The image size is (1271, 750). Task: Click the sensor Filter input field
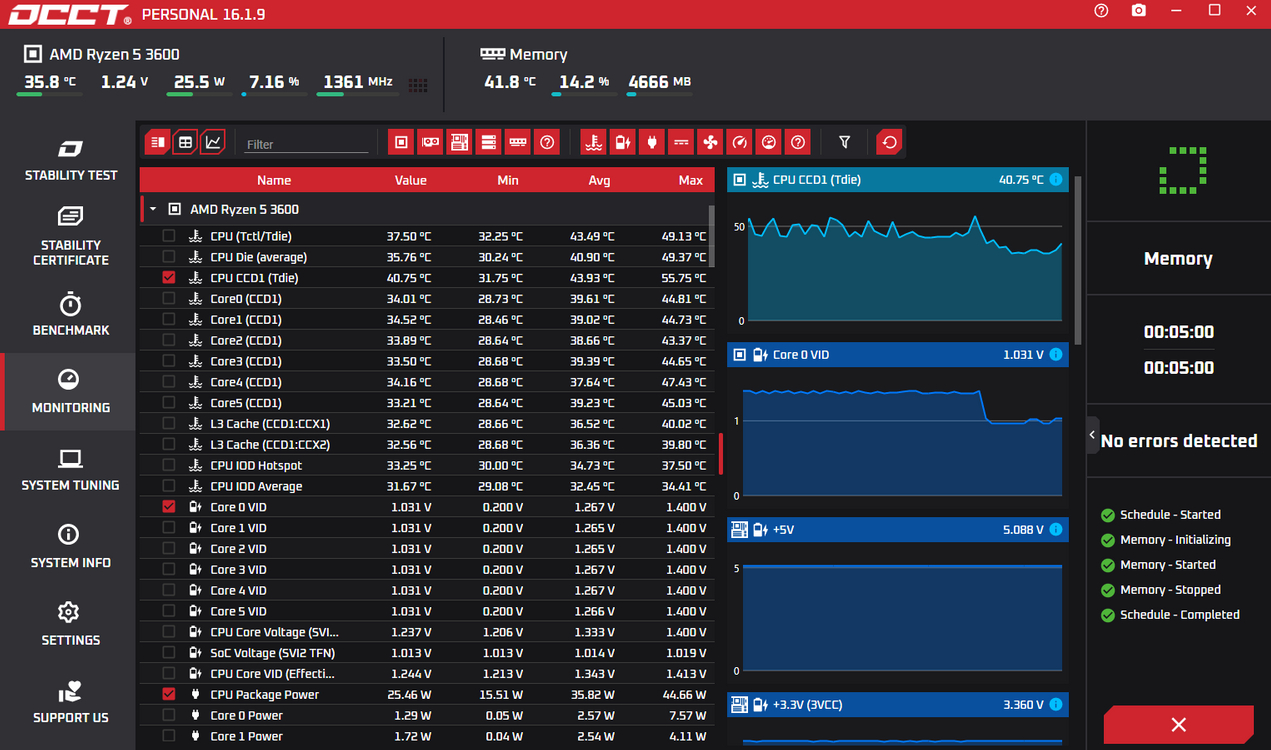(x=306, y=144)
